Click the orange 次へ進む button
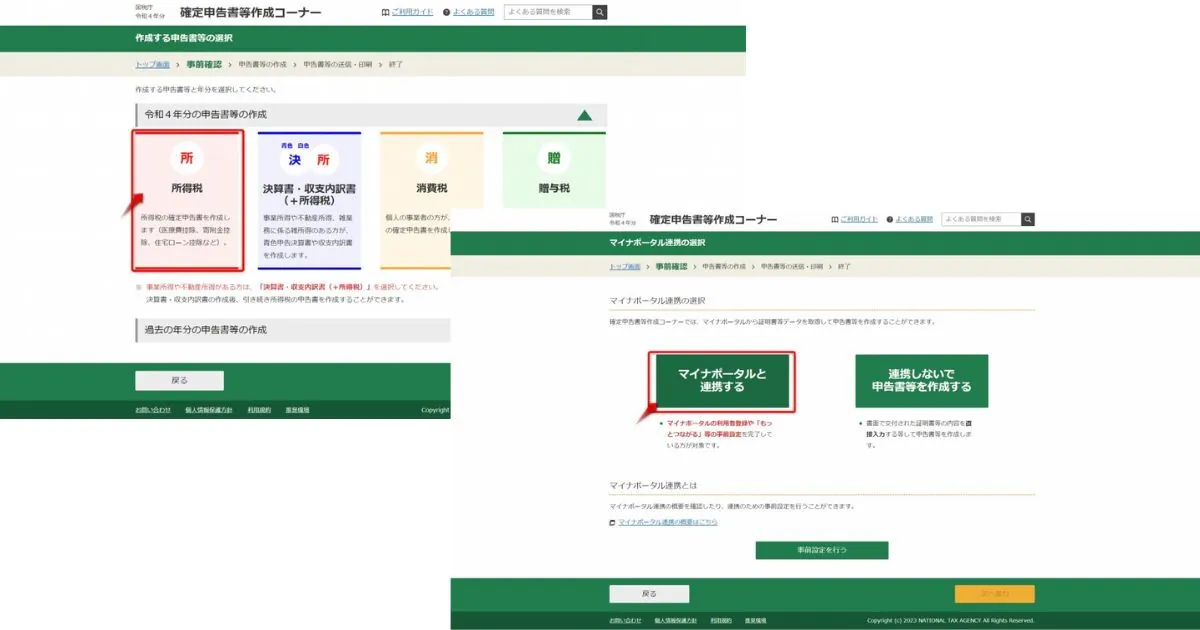Viewport: 1200px width, 630px height. 994,594
